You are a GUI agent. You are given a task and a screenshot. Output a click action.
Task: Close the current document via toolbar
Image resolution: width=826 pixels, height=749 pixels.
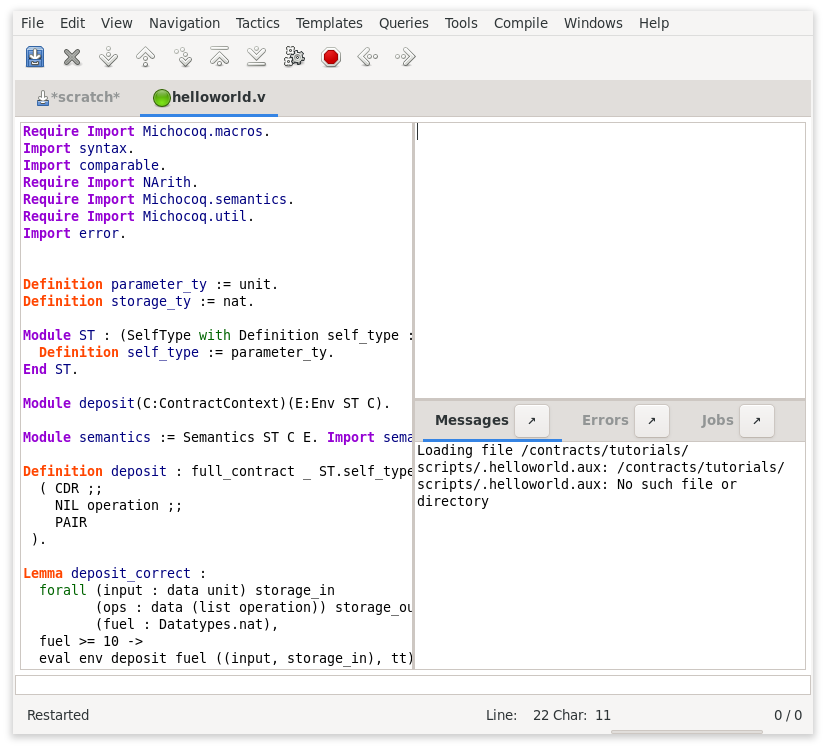[71, 57]
